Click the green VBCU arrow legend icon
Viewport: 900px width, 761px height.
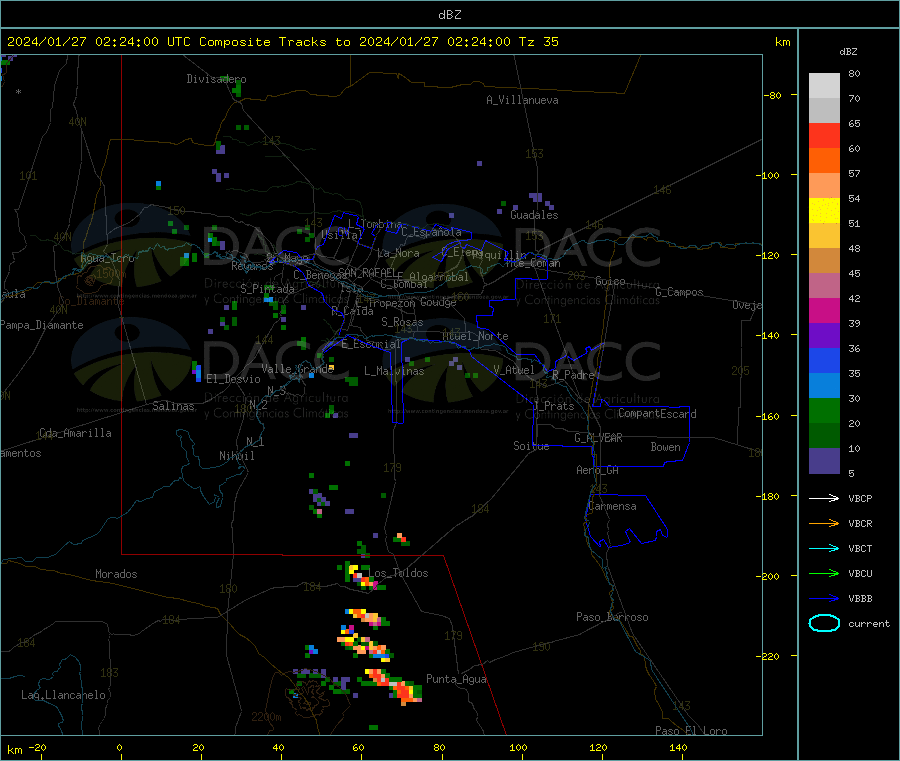(824, 573)
